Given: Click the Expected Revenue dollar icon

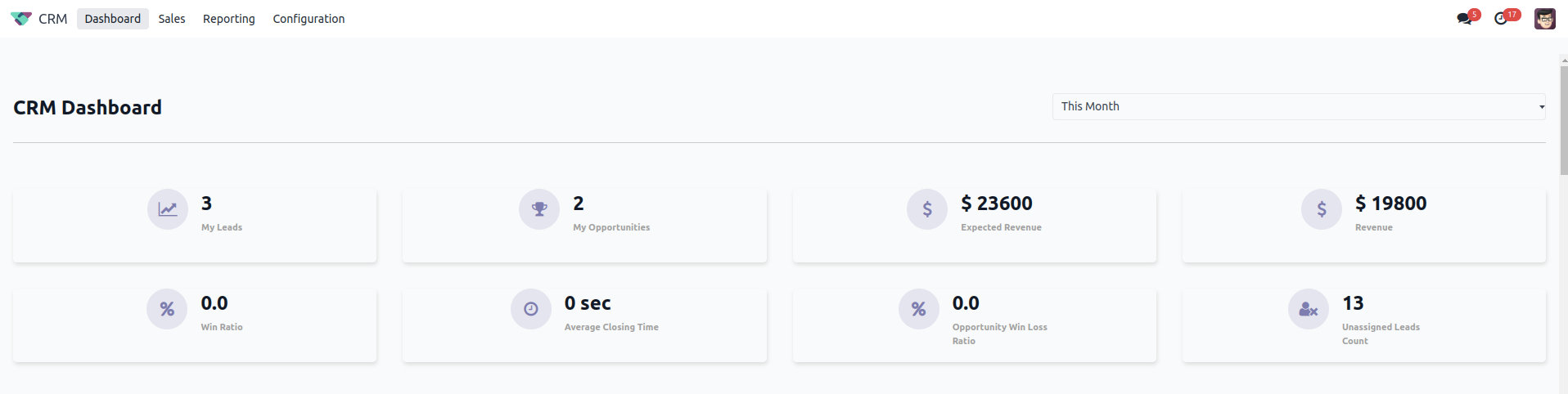Looking at the screenshot, I should [927, 210].
